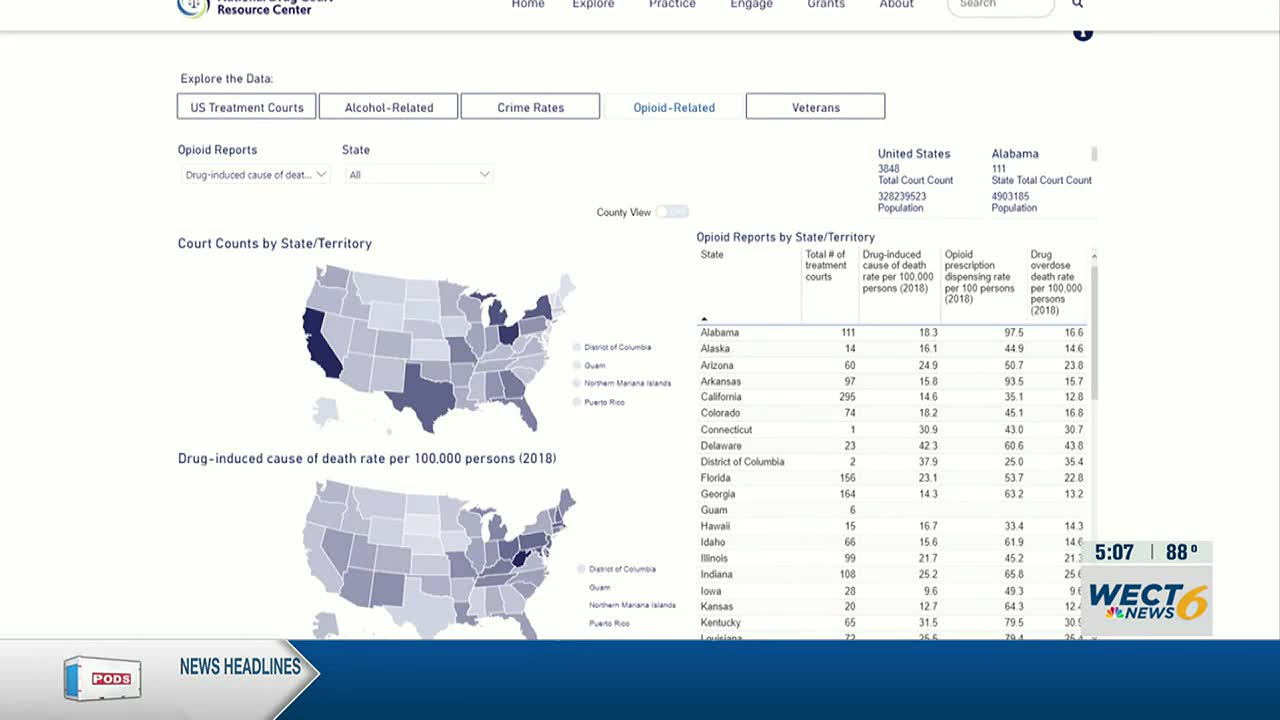Click the sort arrow under State column

pyautogui.click(x=704, y=319)
